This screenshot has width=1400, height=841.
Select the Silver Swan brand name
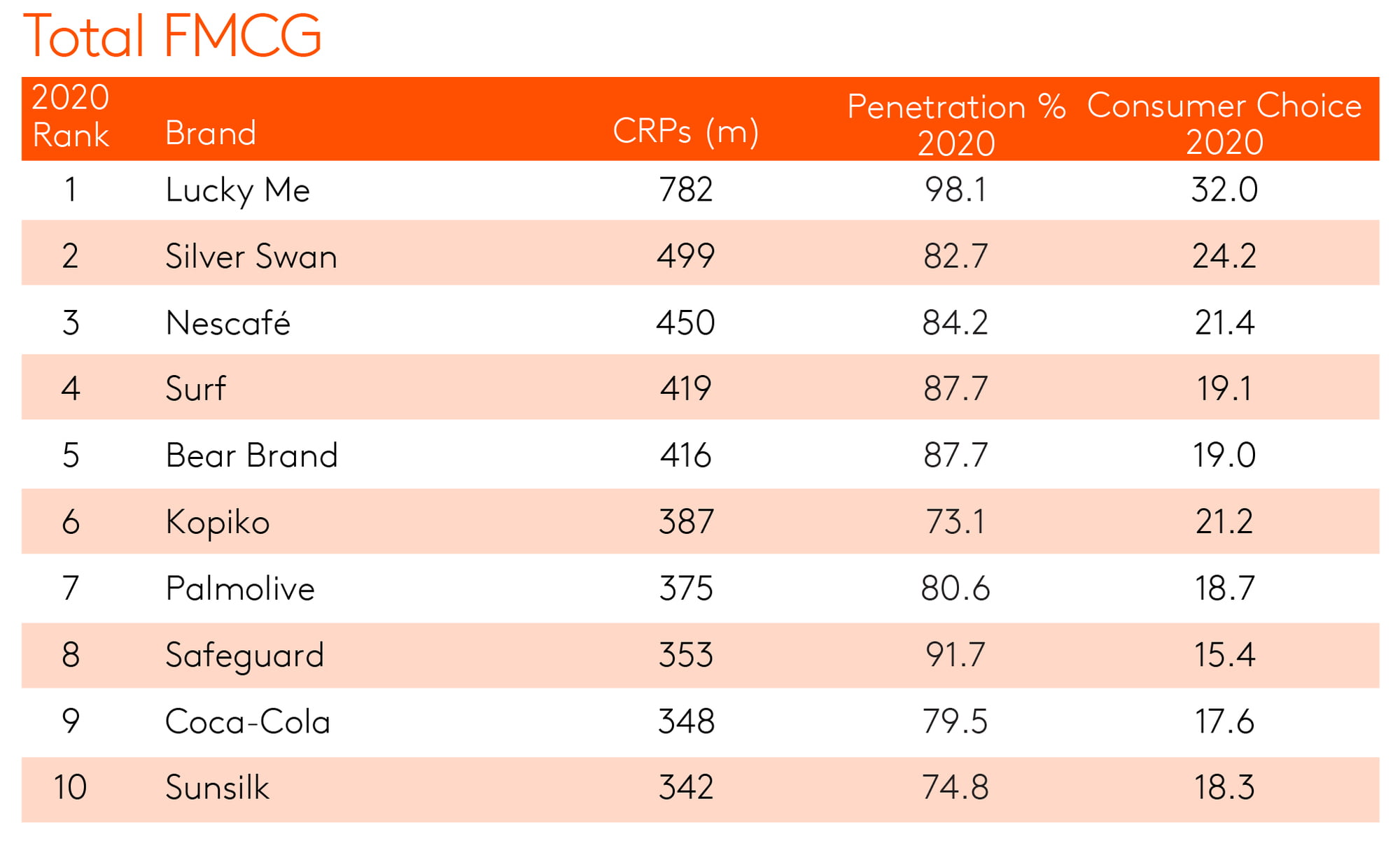[x=251, y=256]
